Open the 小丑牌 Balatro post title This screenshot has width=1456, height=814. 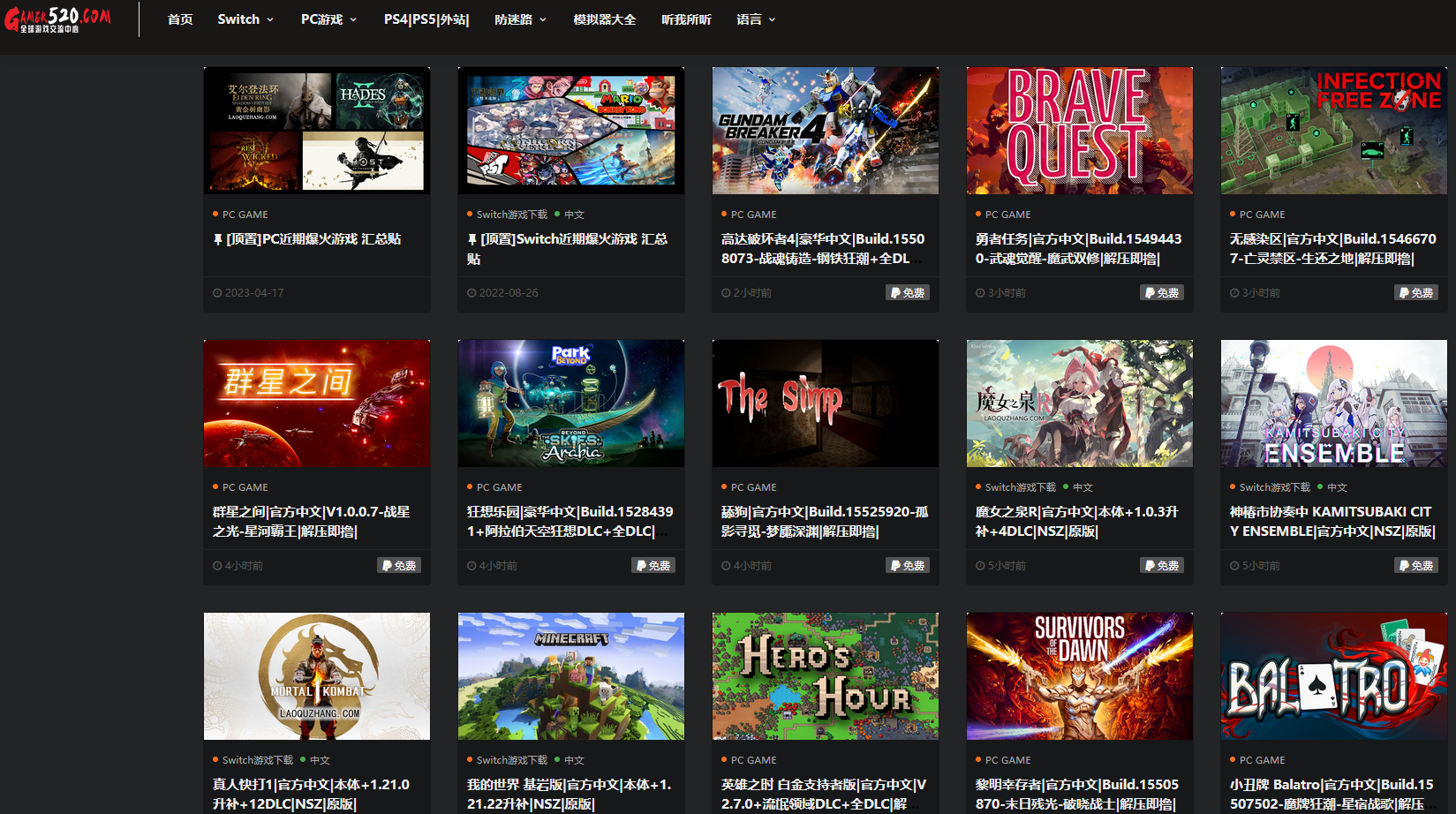[x=1332, y=795]
